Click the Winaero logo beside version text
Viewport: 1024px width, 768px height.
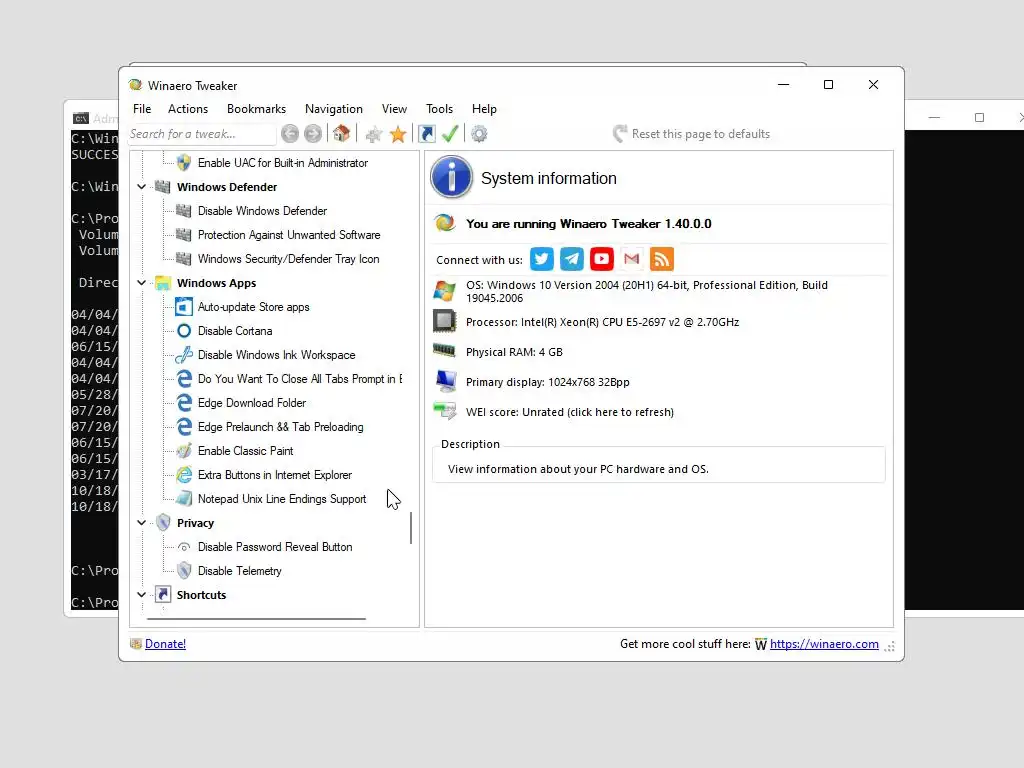(x=445, y=223)
